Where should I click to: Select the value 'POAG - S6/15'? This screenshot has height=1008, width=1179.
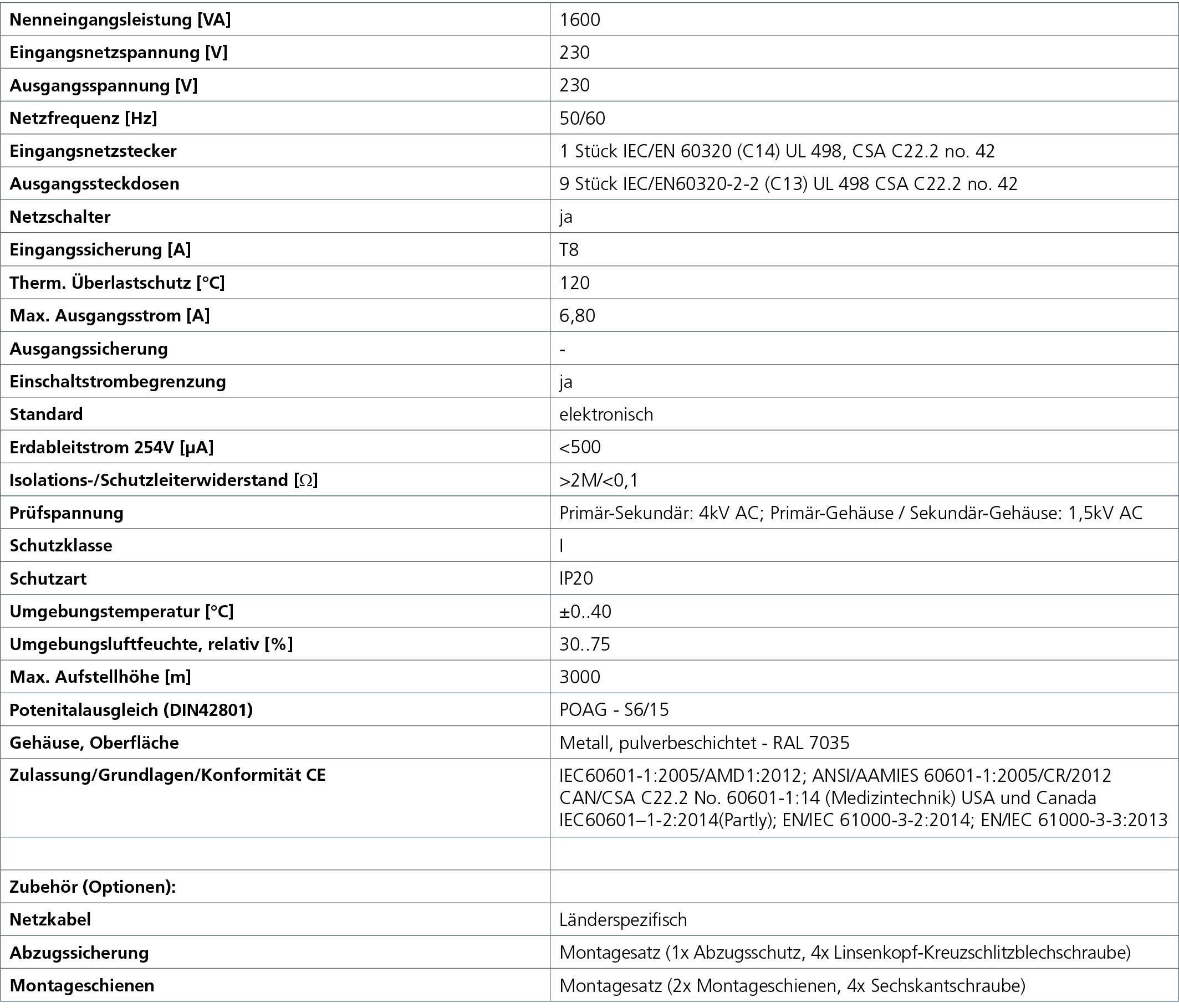coord(615,710)
